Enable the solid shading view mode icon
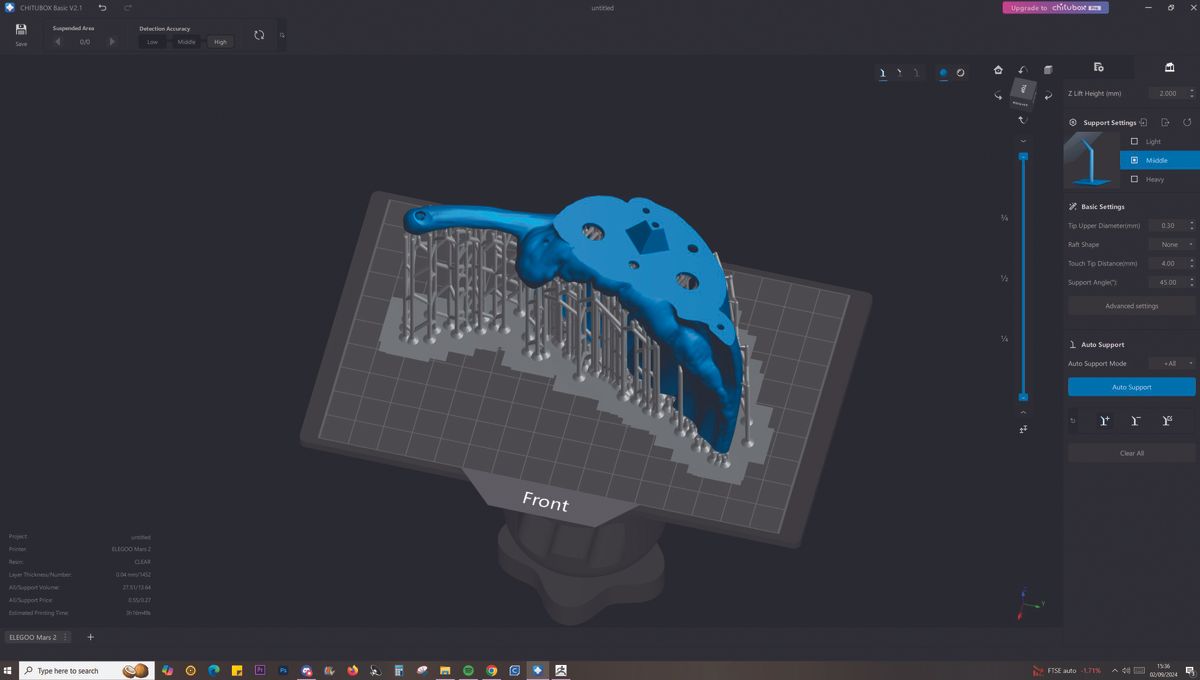1200x680 pixels. [x=942, y=72]
